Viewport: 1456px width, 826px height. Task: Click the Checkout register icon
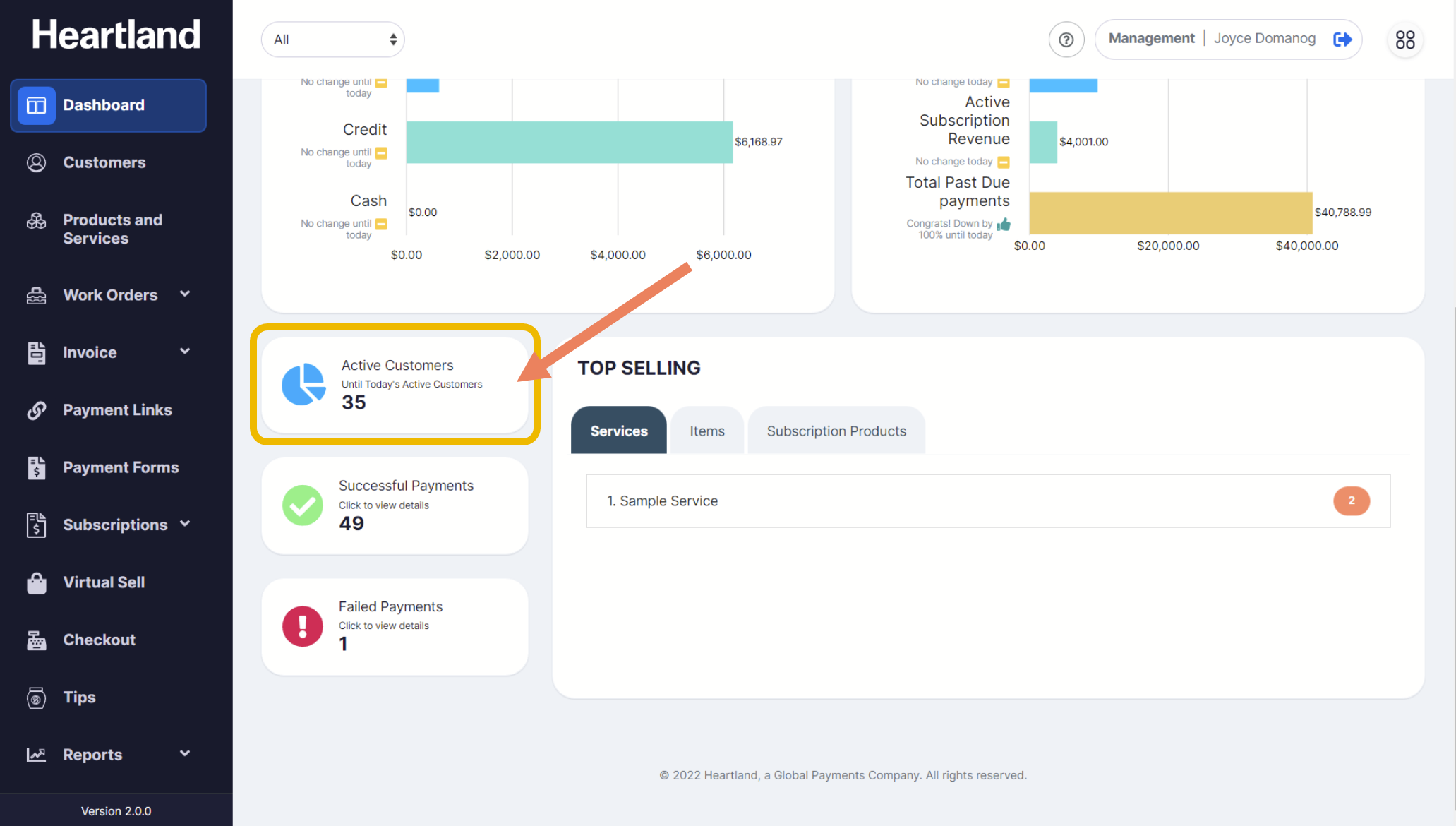pyautogui.click(x=37, y=640)
